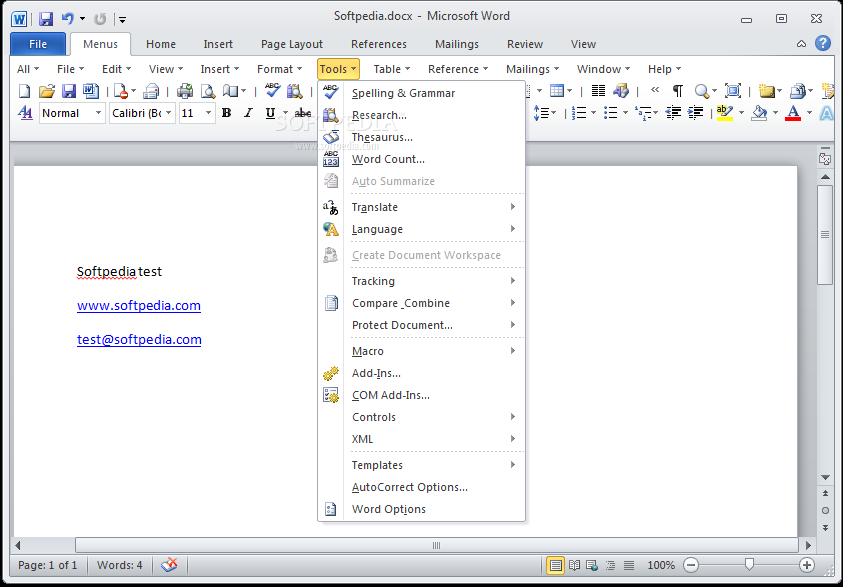Switch to the Review ribbon tab
The image size is (843, 587).
[x=525, y=44]
